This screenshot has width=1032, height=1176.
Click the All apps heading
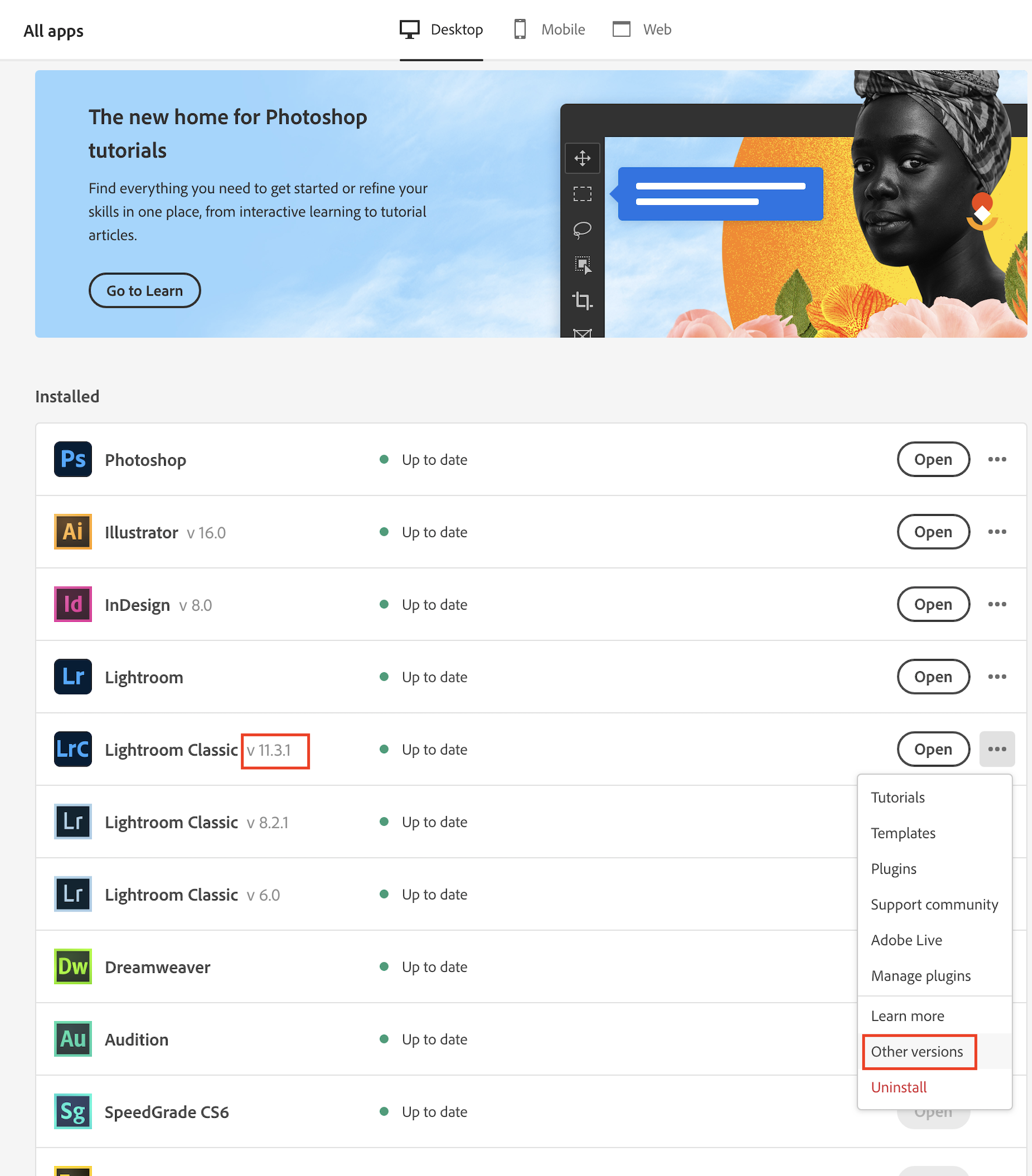click(x=54, y=31)
